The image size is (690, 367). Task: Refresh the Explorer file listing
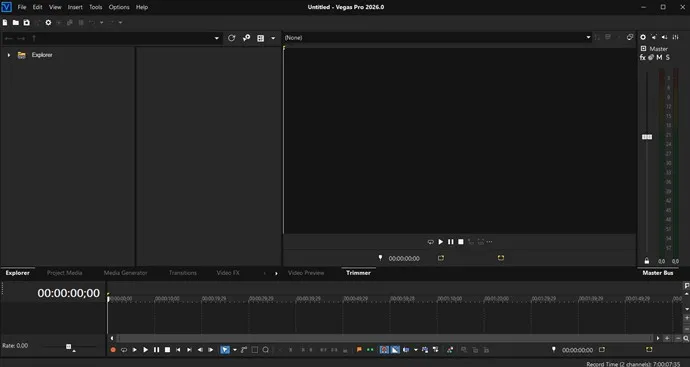[x=231, y=38]
